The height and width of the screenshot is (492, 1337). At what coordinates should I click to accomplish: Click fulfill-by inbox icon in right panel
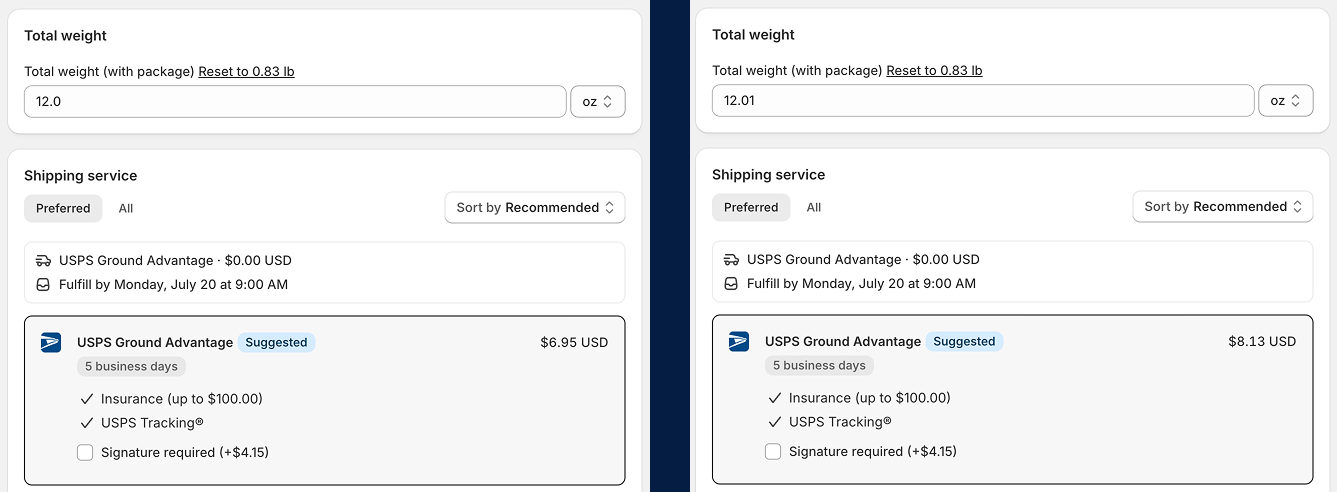(x=731, y=283)
